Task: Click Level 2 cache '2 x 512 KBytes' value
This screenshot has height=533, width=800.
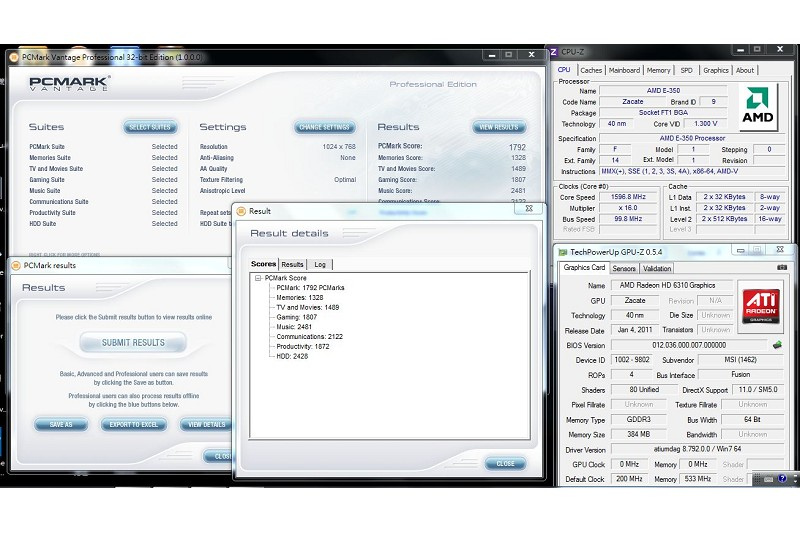Action: point(724,219)
